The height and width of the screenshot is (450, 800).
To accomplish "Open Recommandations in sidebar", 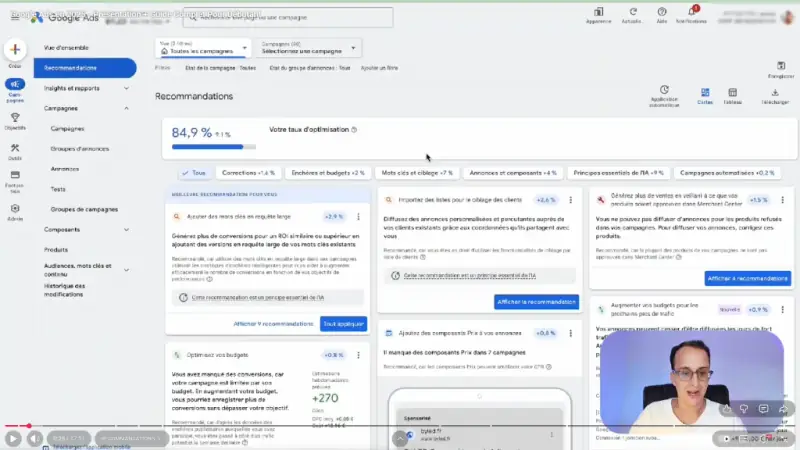I will (85, 68).
